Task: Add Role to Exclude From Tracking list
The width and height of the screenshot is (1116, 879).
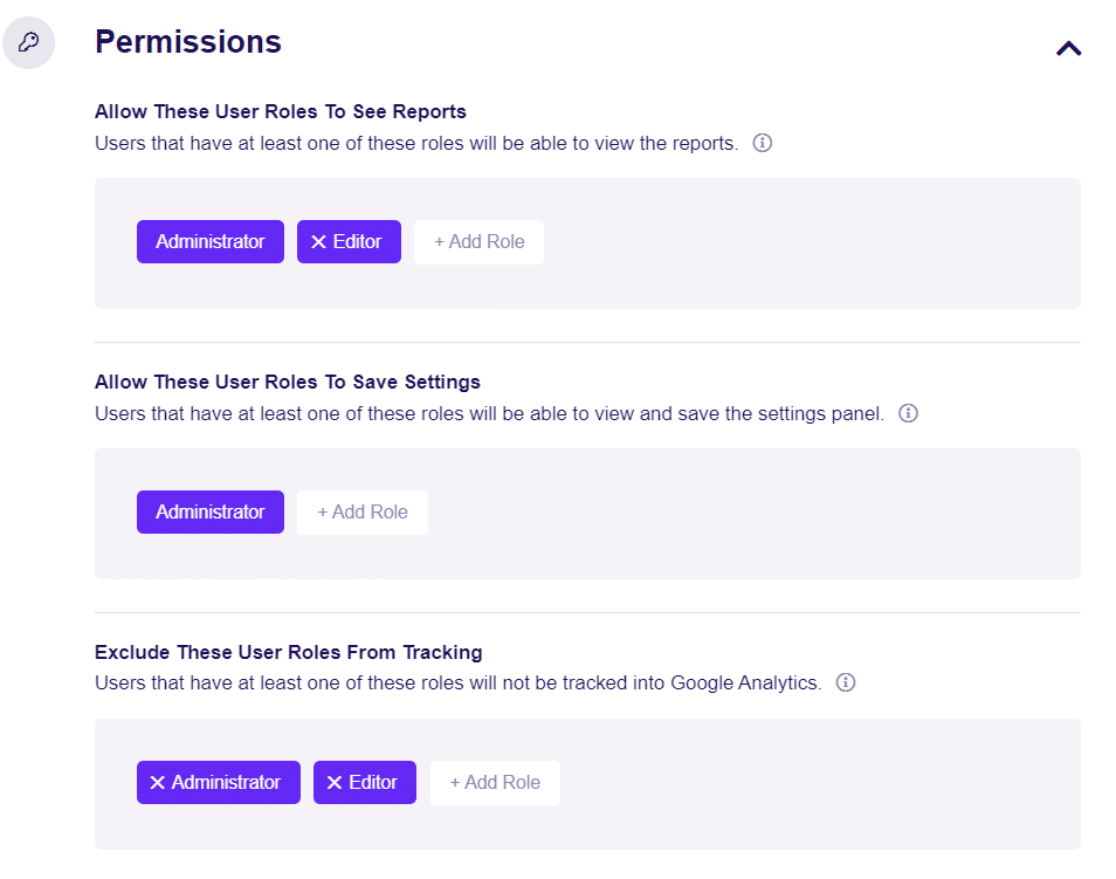Action: click(495, 782)
